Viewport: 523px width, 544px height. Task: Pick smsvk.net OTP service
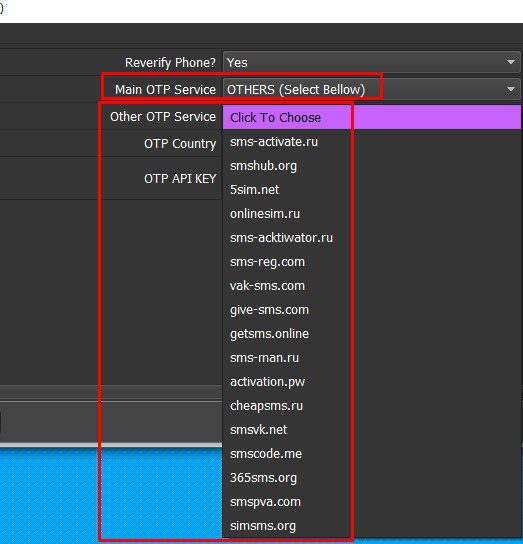[x=372, y=430]
